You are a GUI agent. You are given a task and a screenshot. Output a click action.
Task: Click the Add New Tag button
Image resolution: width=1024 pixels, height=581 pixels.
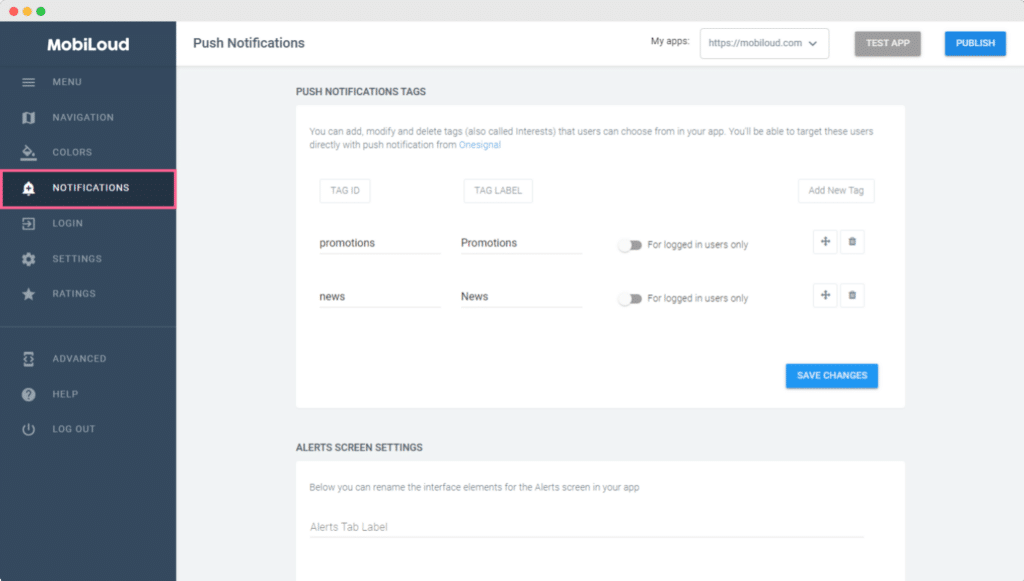click(x=836, y=191)
